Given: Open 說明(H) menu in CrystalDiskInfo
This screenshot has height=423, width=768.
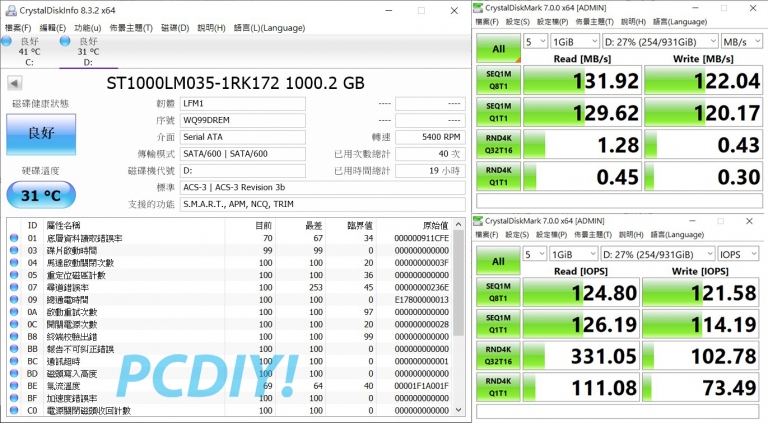Looking at the screenshot, I should [211, 28].
